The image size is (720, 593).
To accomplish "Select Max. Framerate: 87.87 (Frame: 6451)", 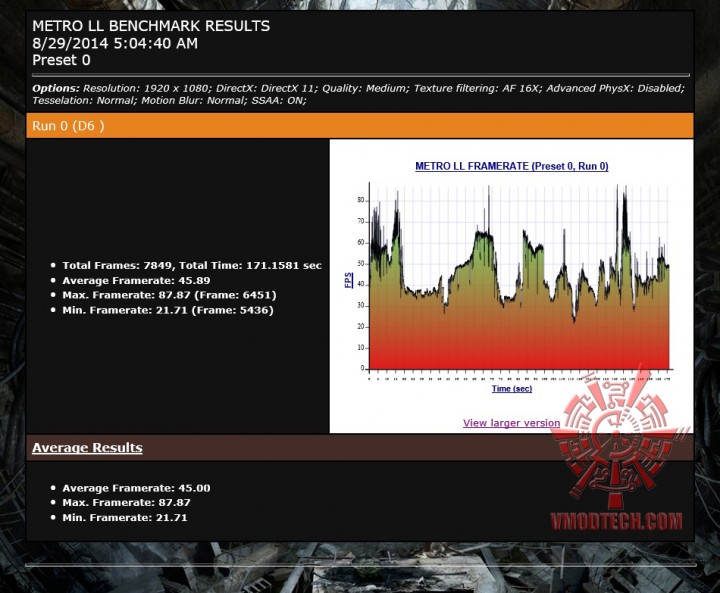I will tap(169, 295).
